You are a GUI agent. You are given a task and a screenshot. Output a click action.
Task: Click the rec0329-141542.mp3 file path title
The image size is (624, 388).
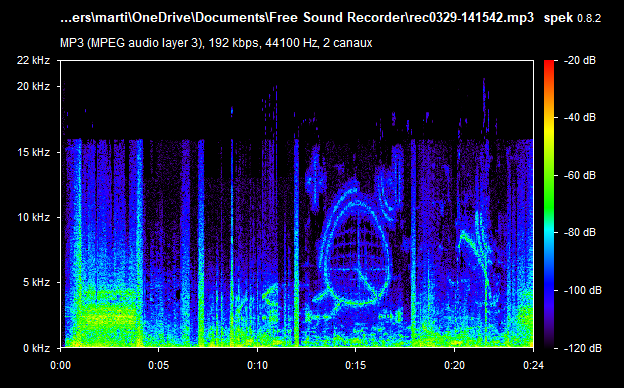click(297, 18)
